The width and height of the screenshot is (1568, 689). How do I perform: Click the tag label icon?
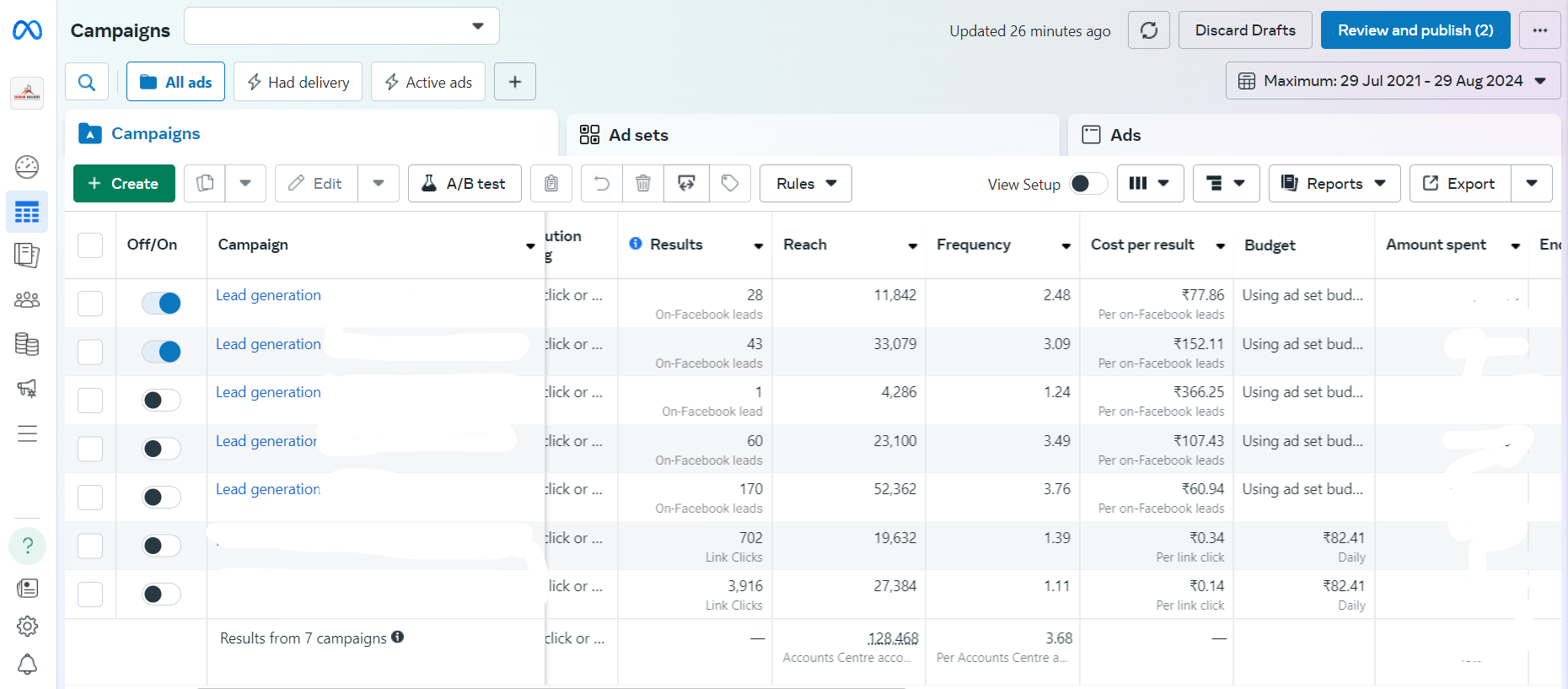coord(730,183)
